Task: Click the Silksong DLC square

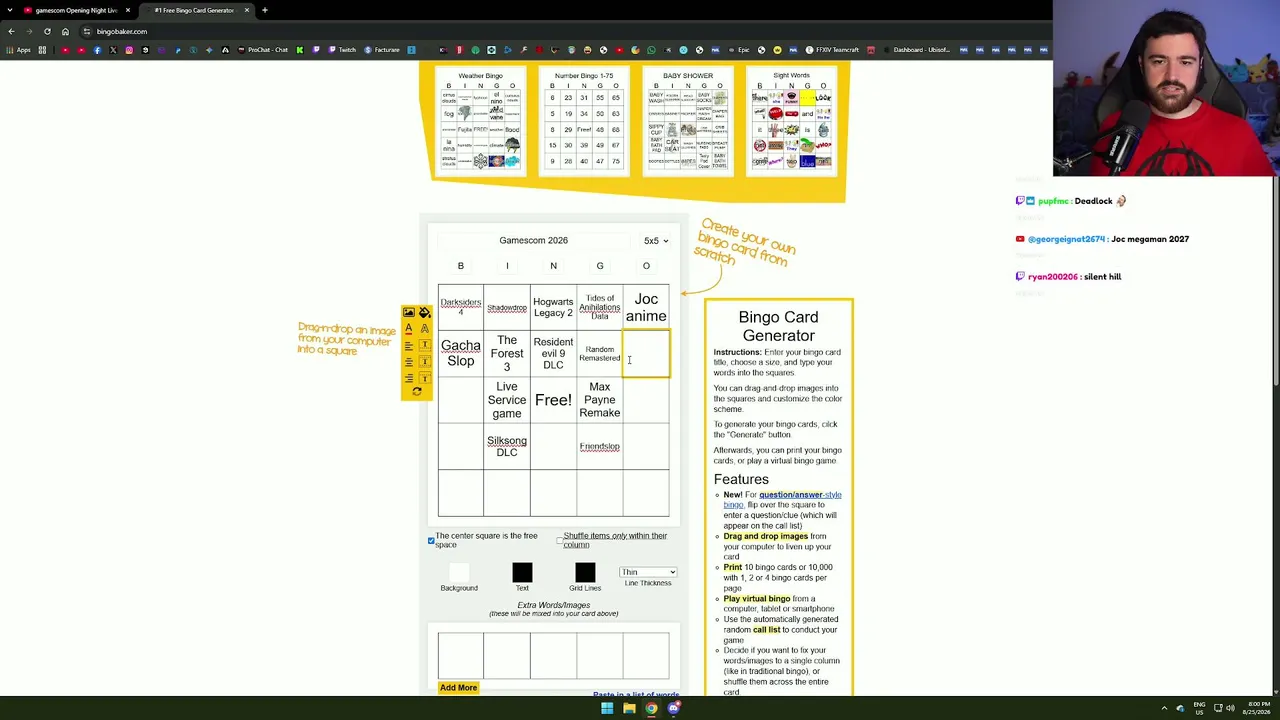Action: 507,446
